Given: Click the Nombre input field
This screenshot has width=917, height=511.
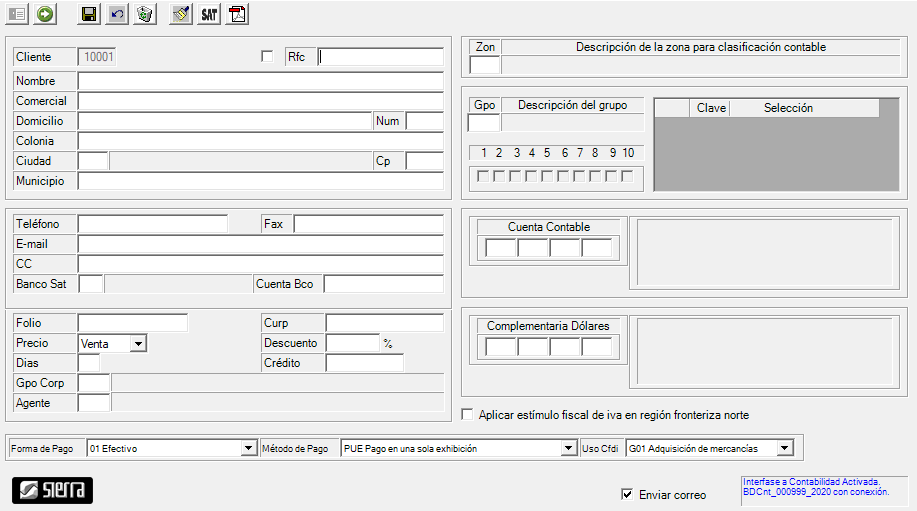Looking at the screenshot, I should 260,81.
